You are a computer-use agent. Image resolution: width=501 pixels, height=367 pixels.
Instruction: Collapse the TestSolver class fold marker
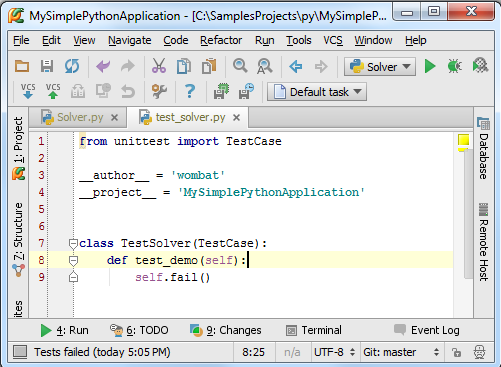(73, 244)
